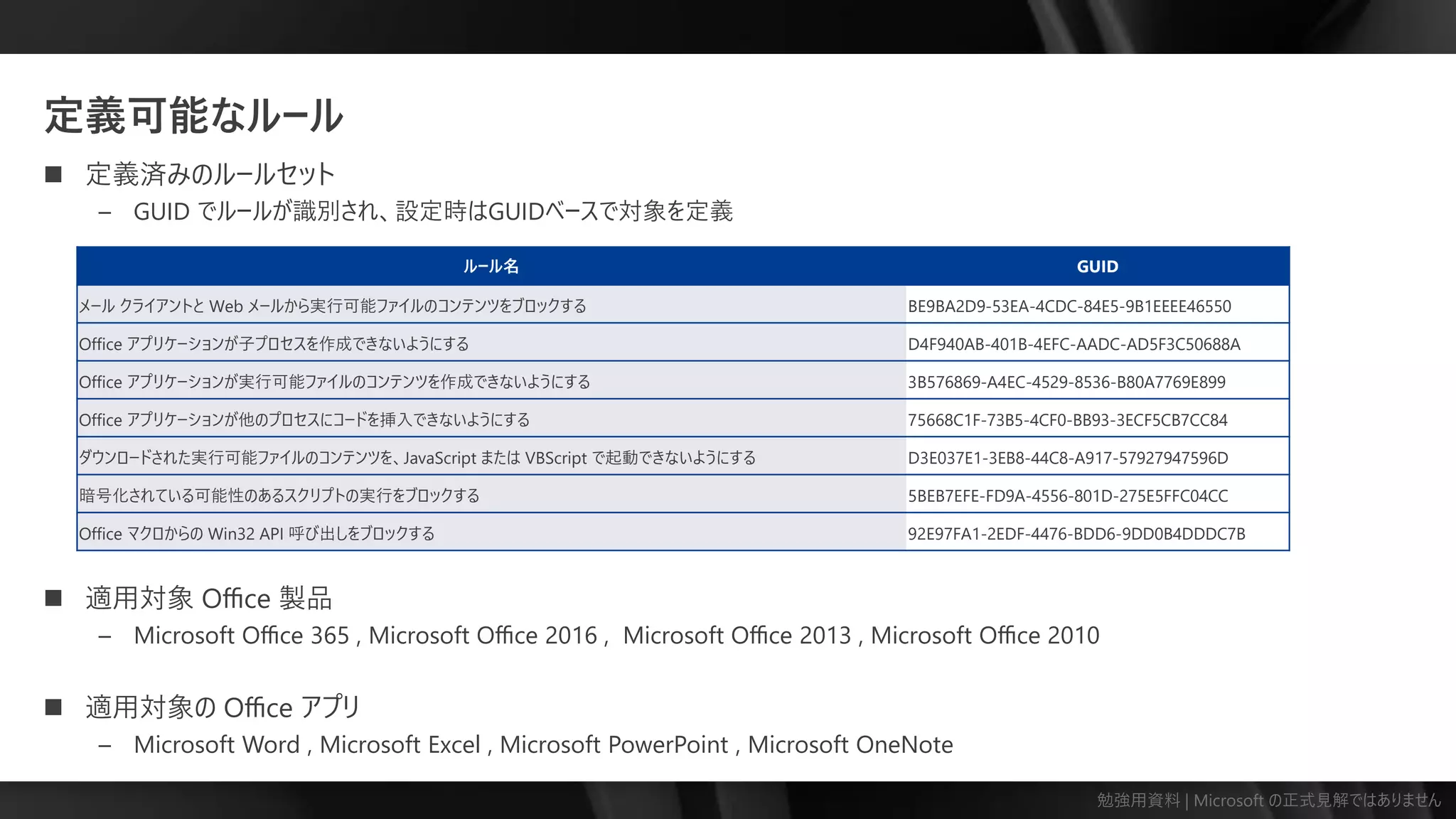
Task: Select the rule mentioning JavaScript または VBScript
Action: (x=417, y=458)
